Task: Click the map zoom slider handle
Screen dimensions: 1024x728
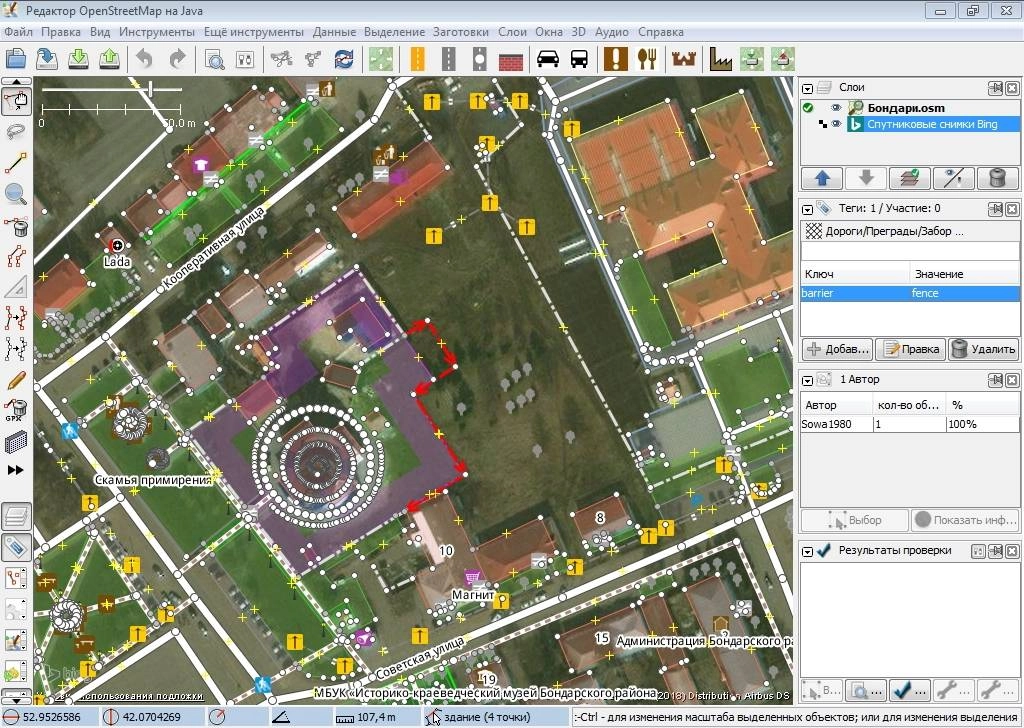Action: click(x=151, y=89)
